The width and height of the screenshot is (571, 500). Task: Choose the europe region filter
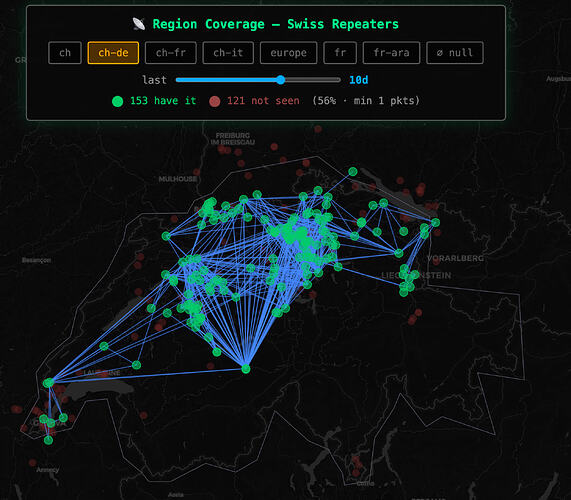tap(288, 53)
